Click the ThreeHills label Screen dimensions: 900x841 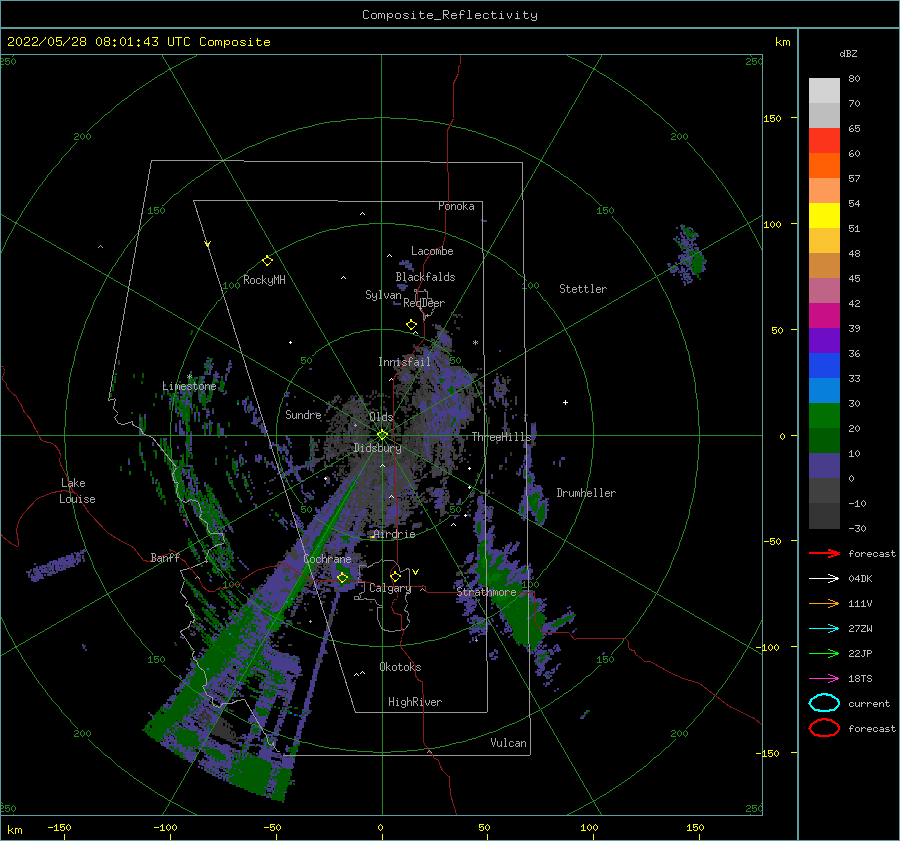(502, 437)
